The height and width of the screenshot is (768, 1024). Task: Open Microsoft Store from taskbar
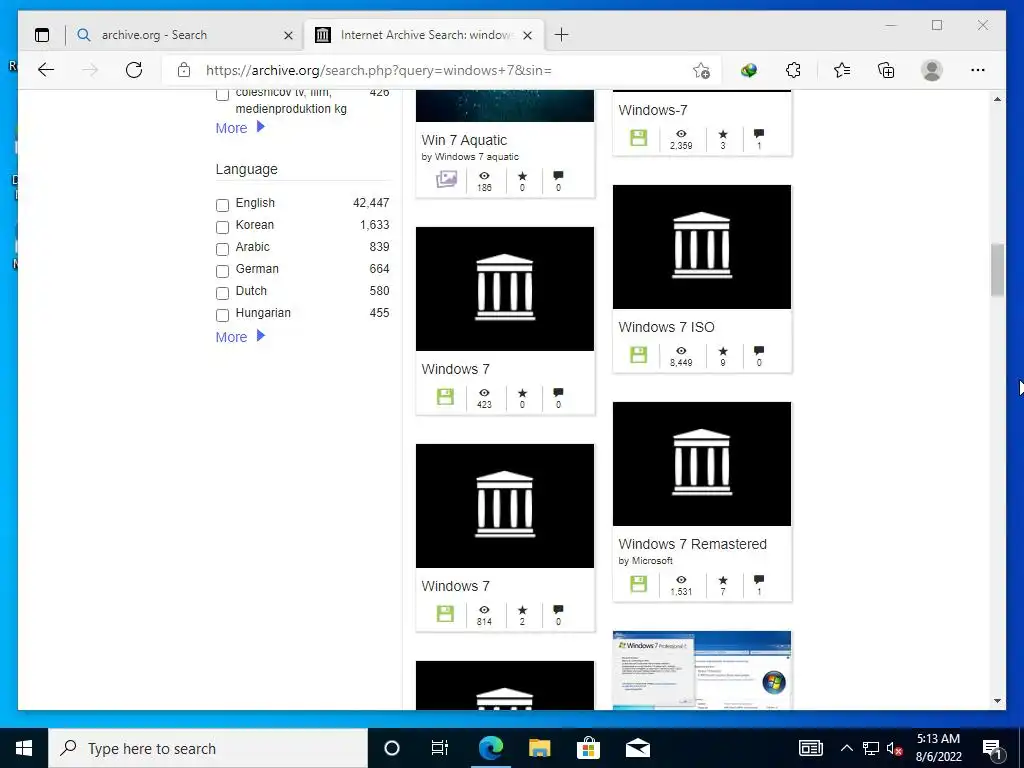[x=588, y=748]
